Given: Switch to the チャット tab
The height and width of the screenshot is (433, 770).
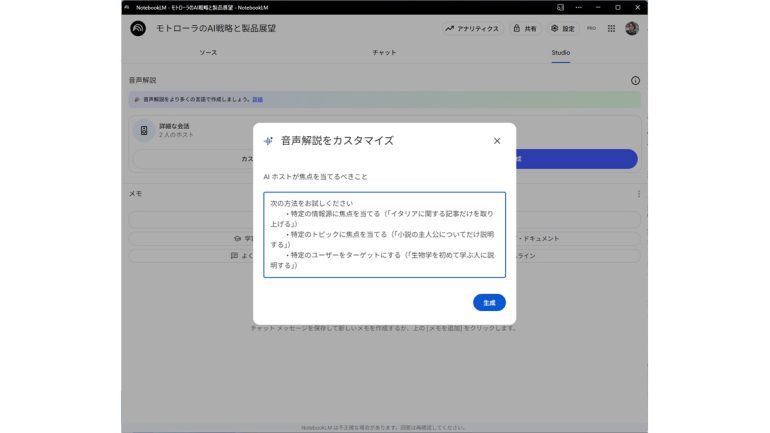Looking at the screenshot, I should click(x=384, y=53).
